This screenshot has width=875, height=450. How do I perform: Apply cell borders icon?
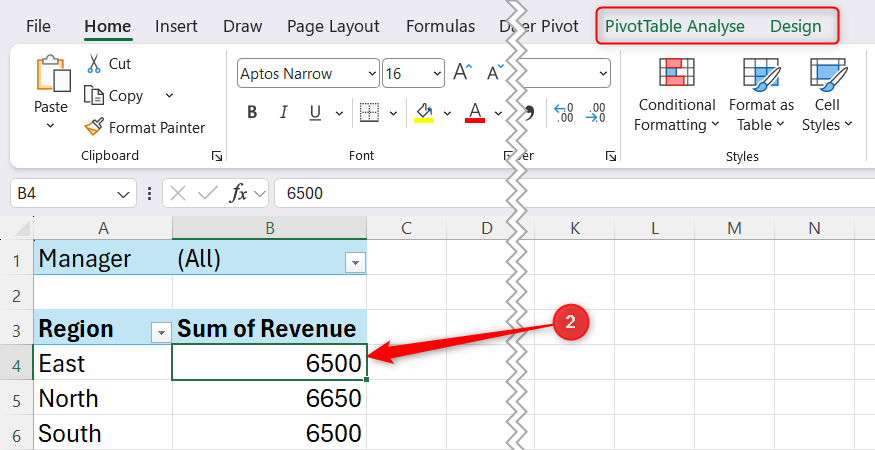pos(368,113)
